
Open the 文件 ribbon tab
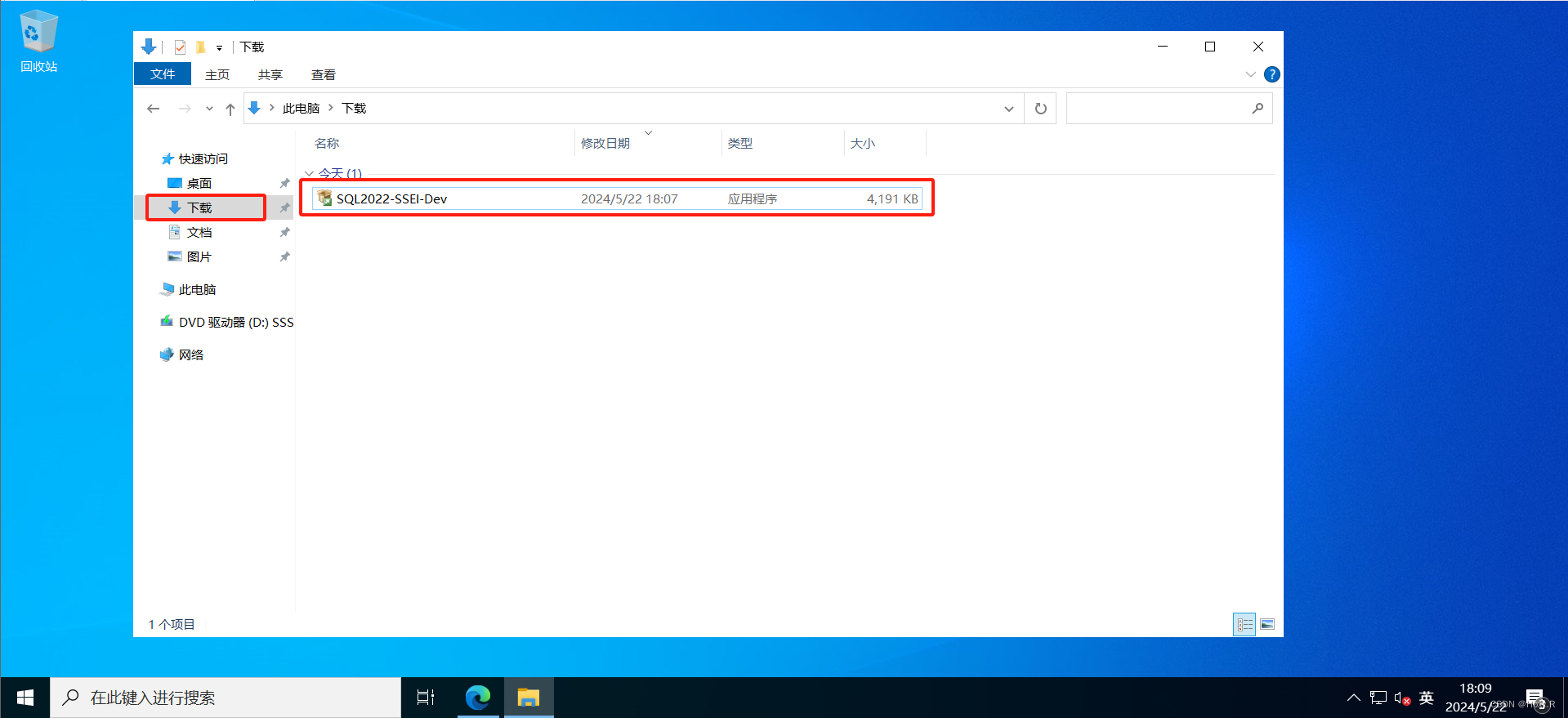coord(163,74)
